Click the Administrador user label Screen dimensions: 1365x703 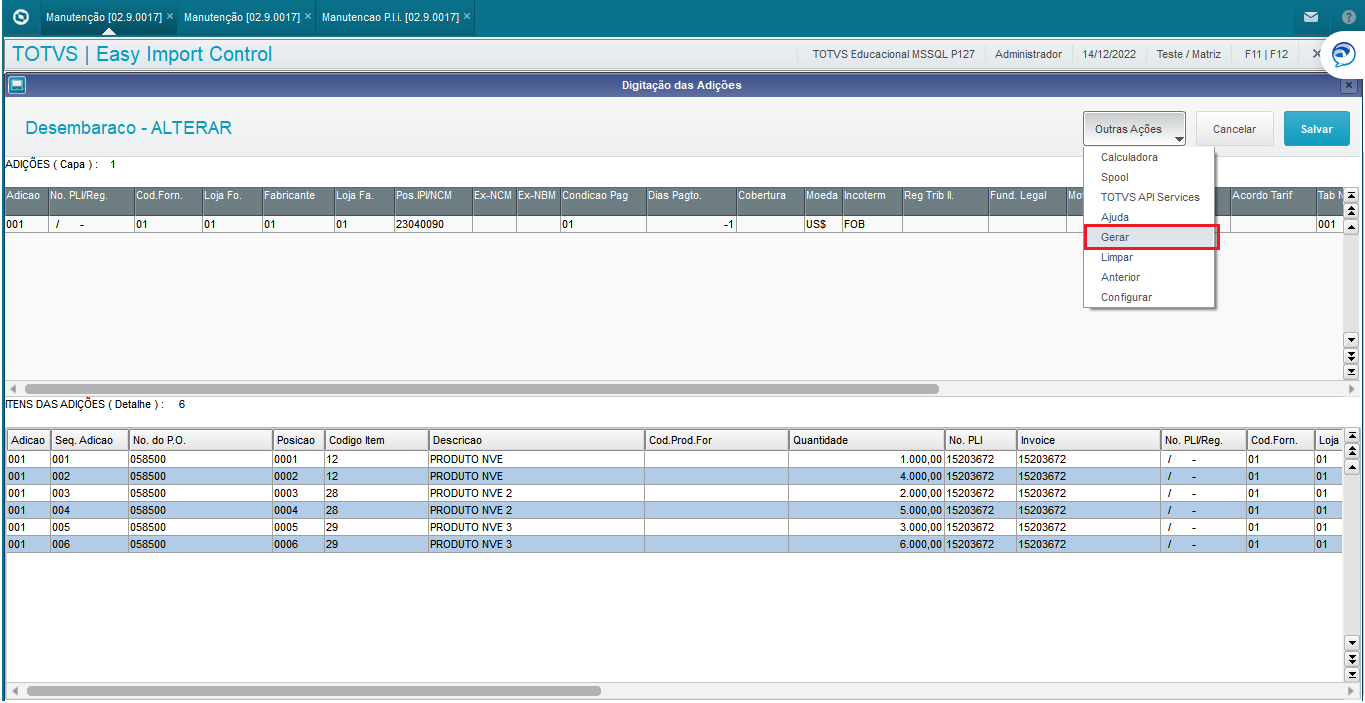pyautogui.click(x=1028, y=54)
